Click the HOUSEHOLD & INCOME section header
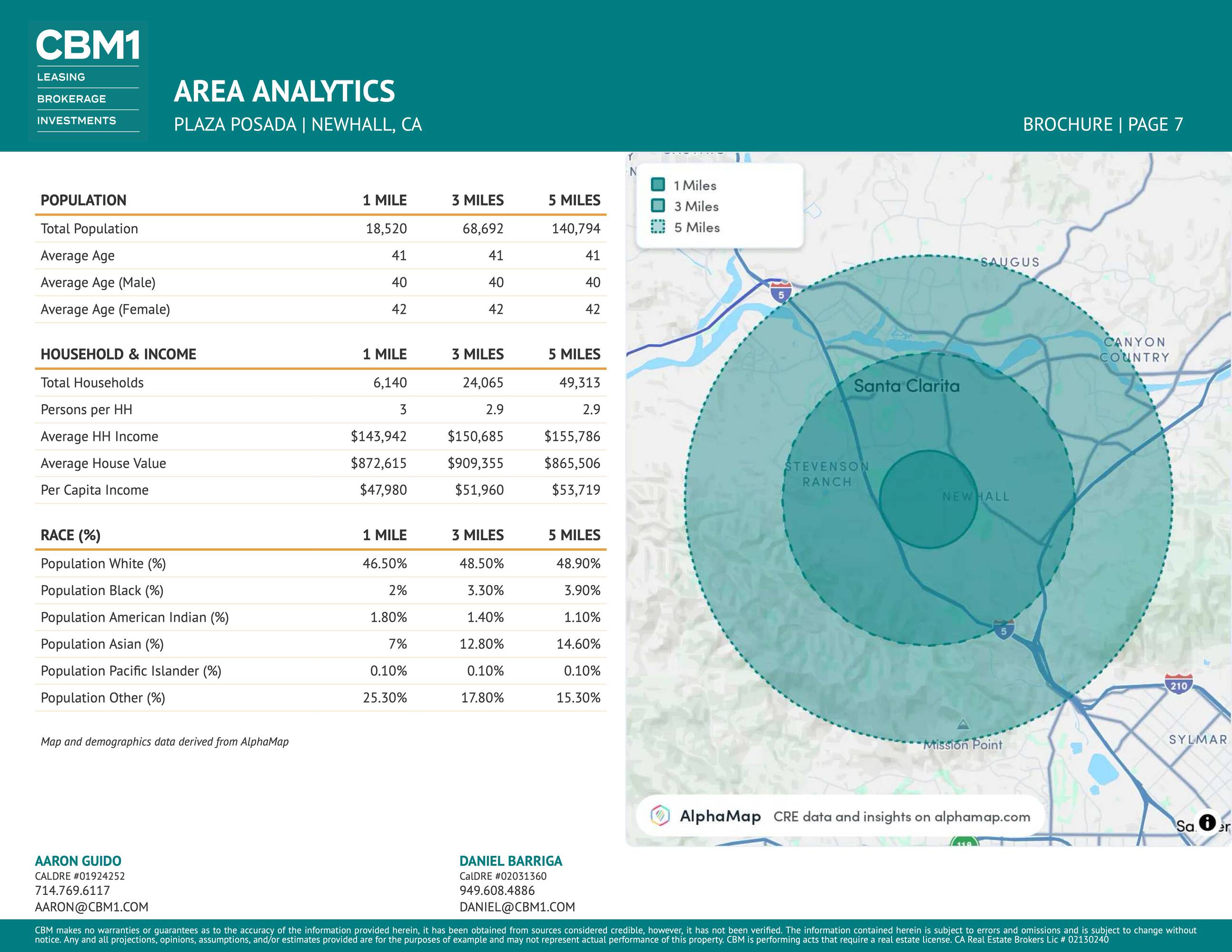This screenshot has width=1232, height=952. (x=119, y=354)
